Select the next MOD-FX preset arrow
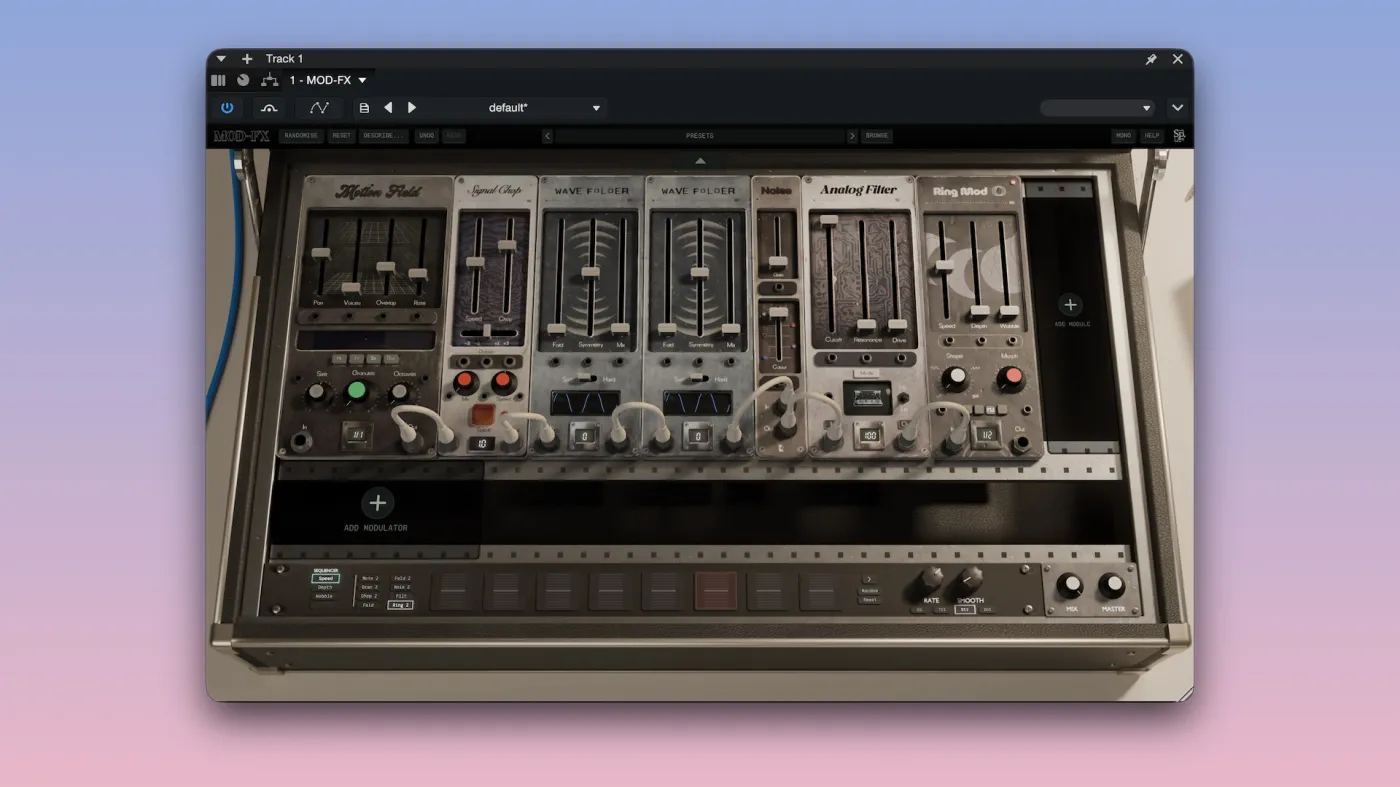This screenshot has width=1400, height=787. pos(852,136)
